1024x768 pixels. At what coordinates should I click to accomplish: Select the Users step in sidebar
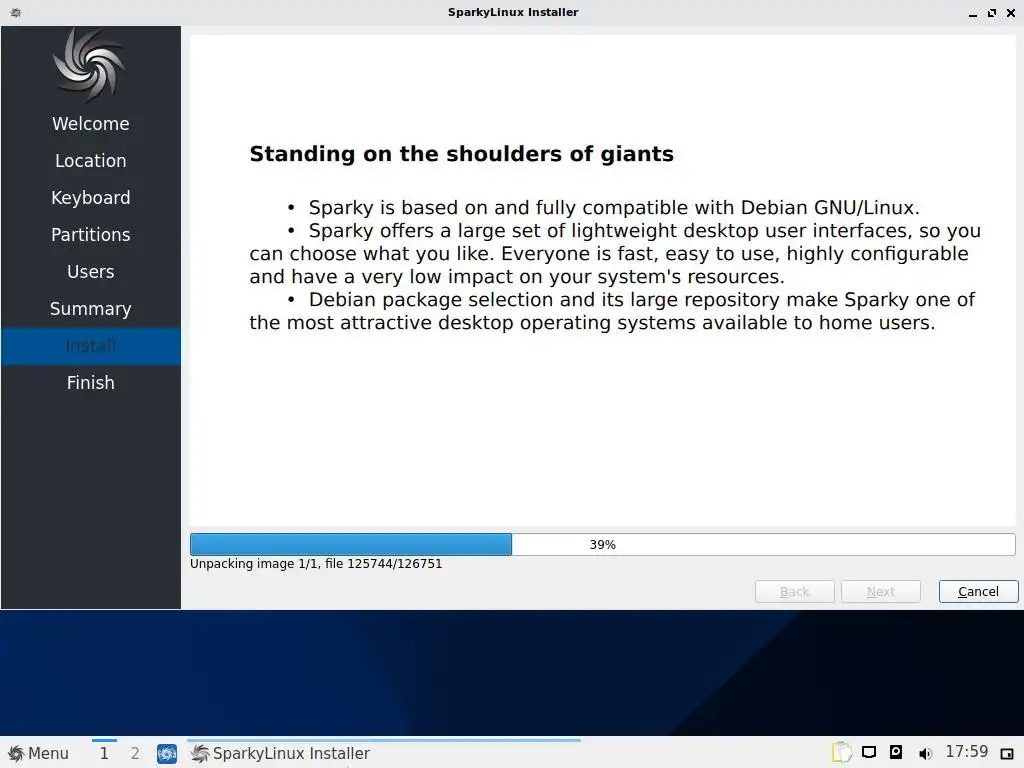click(91, 272)
